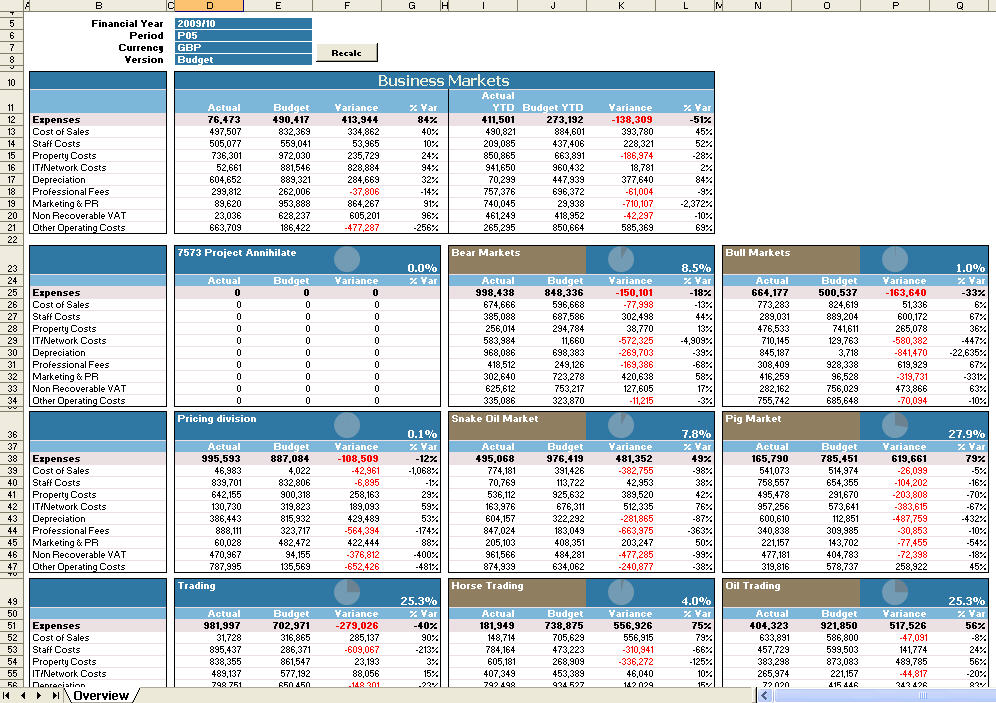This screenshot has width=996, height=703.
Task: Select column E header
Action: pos(278,6)
